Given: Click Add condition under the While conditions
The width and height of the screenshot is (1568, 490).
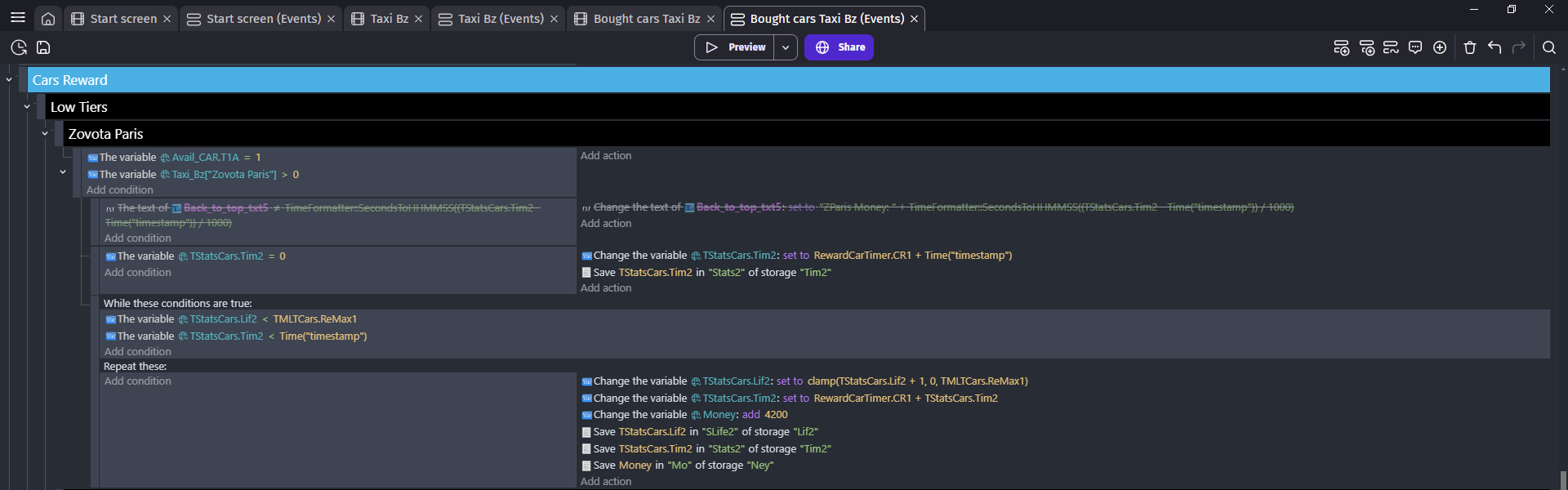Looking at the screenshot, I should (138, 352).
